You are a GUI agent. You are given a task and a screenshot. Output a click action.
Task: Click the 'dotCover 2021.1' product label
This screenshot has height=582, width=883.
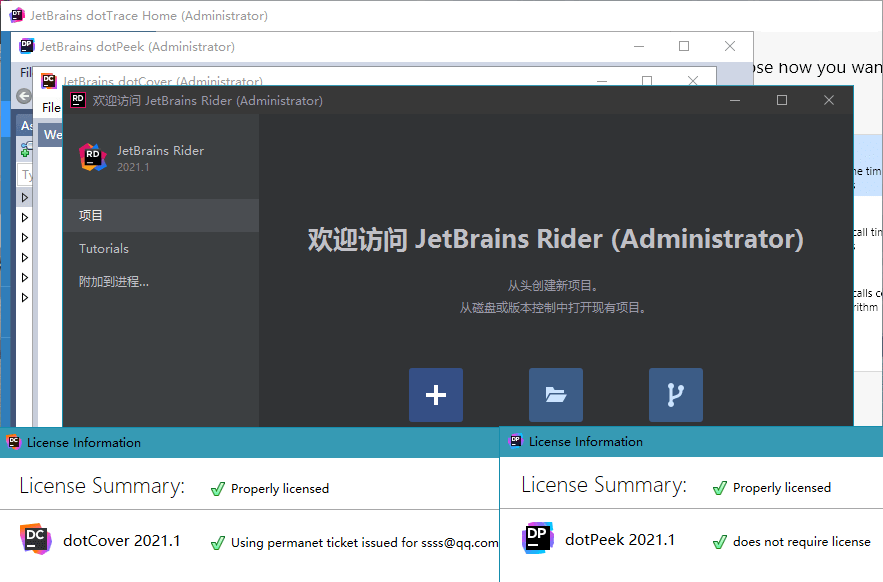[122, 540]
